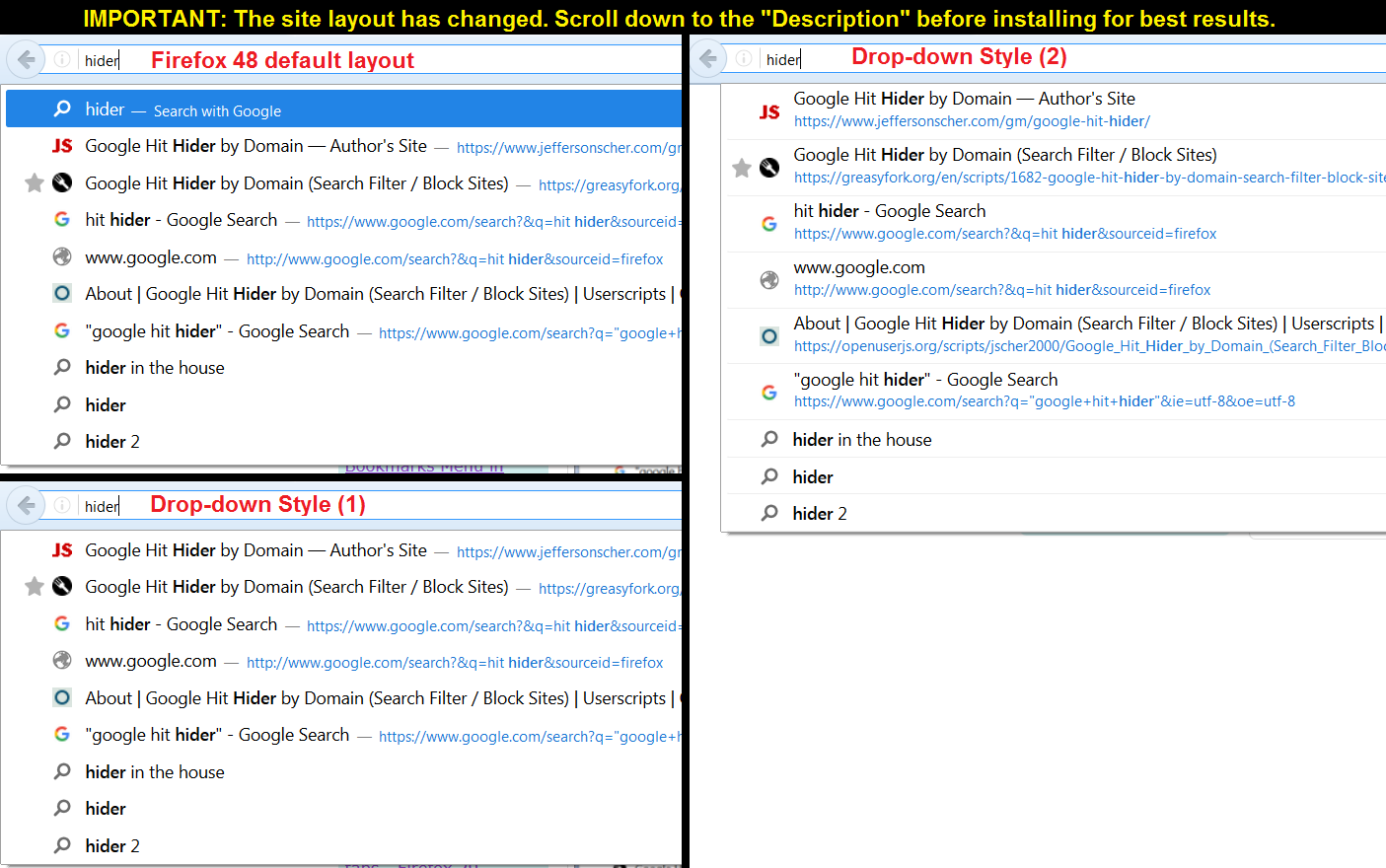Click URL field in Drop-down Style (1) panel
The height and width of the screenshot is (868, 1386).
click(x=380, y=506)
